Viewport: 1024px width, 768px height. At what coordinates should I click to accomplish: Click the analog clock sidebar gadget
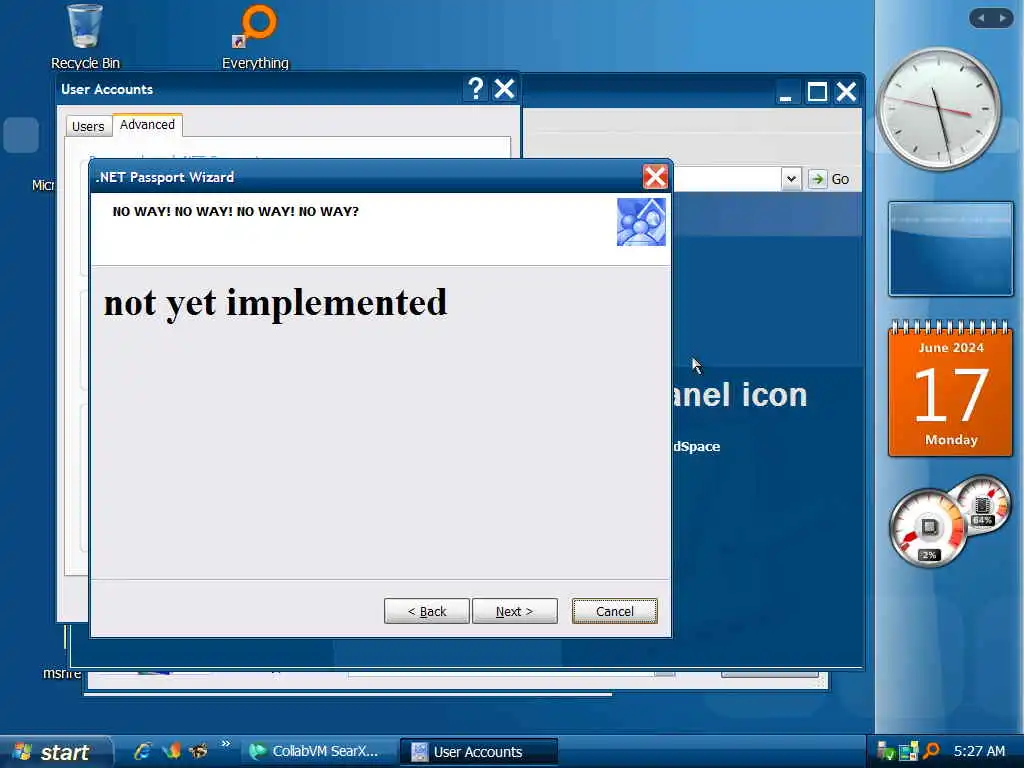(x=938, y=108)
